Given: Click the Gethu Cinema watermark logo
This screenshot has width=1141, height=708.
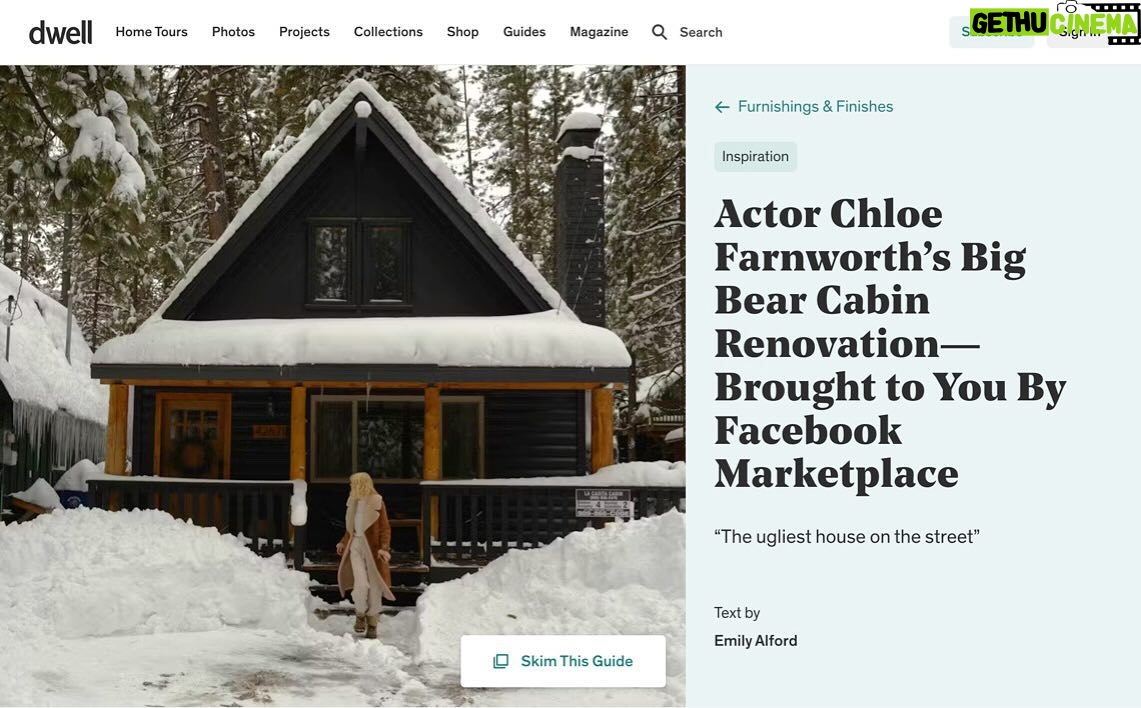Looking at the screenshot, I should point(1054,22).
